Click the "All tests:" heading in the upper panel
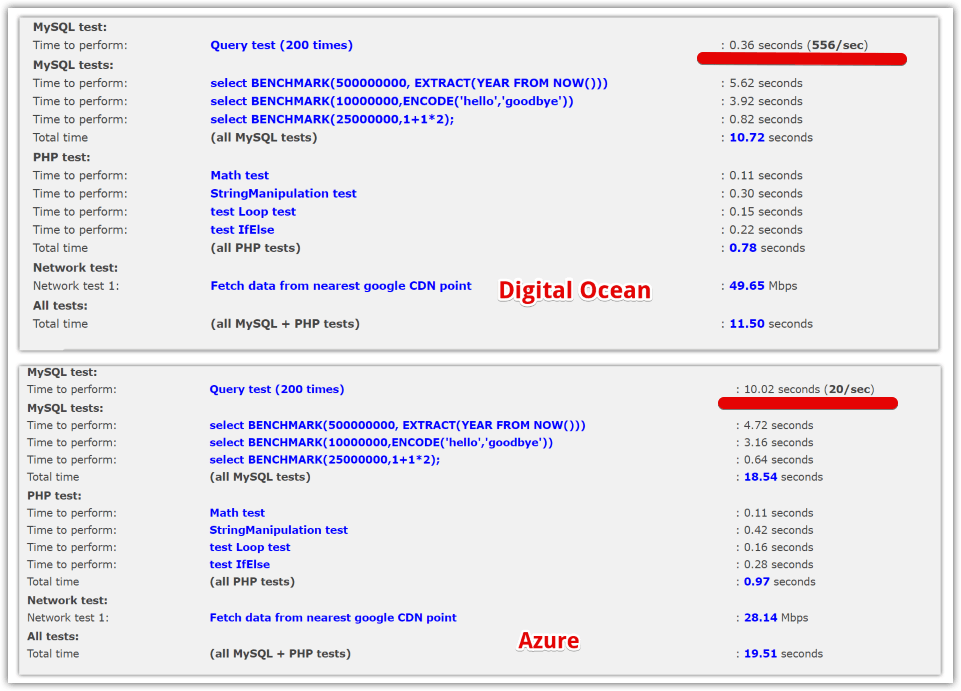This screenshot has width=961, height=691. (60, 305)
